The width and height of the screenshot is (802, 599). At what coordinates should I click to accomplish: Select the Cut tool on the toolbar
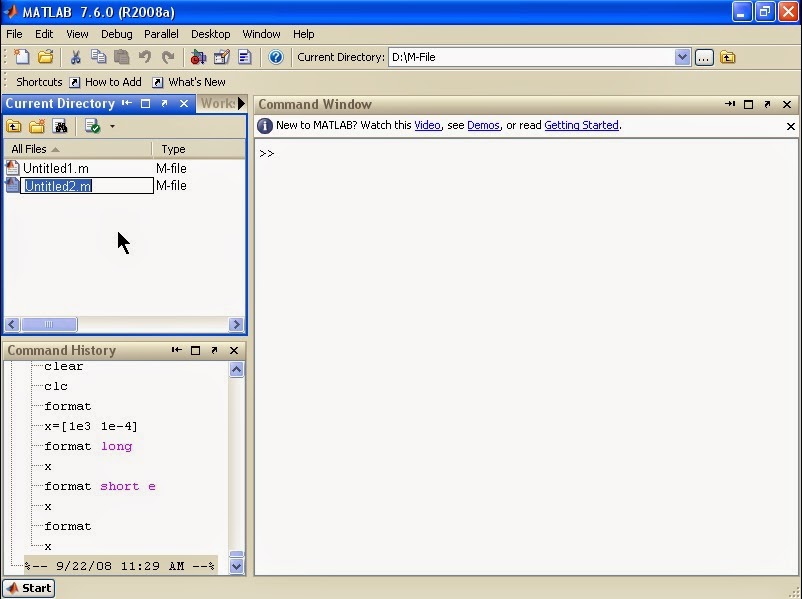(x=75, y=58)
